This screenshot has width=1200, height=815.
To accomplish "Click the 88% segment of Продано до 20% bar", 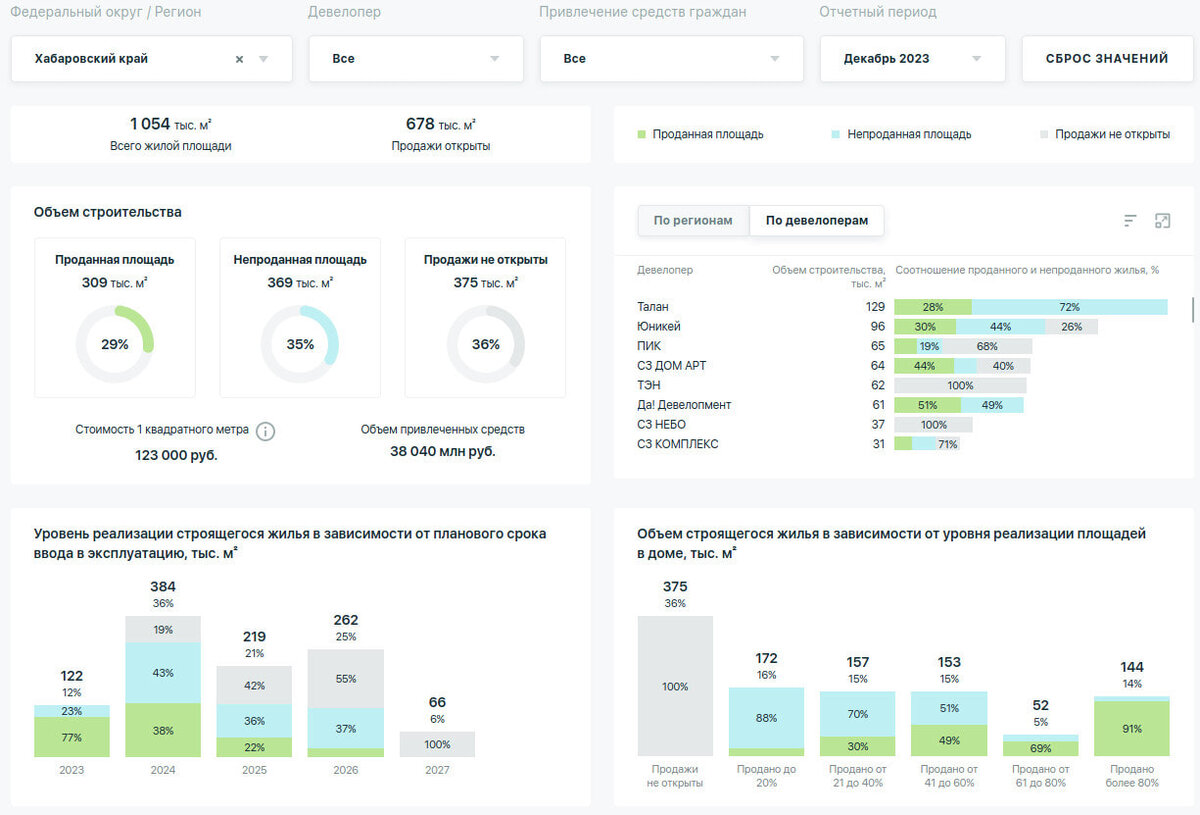I will [766, 717].
